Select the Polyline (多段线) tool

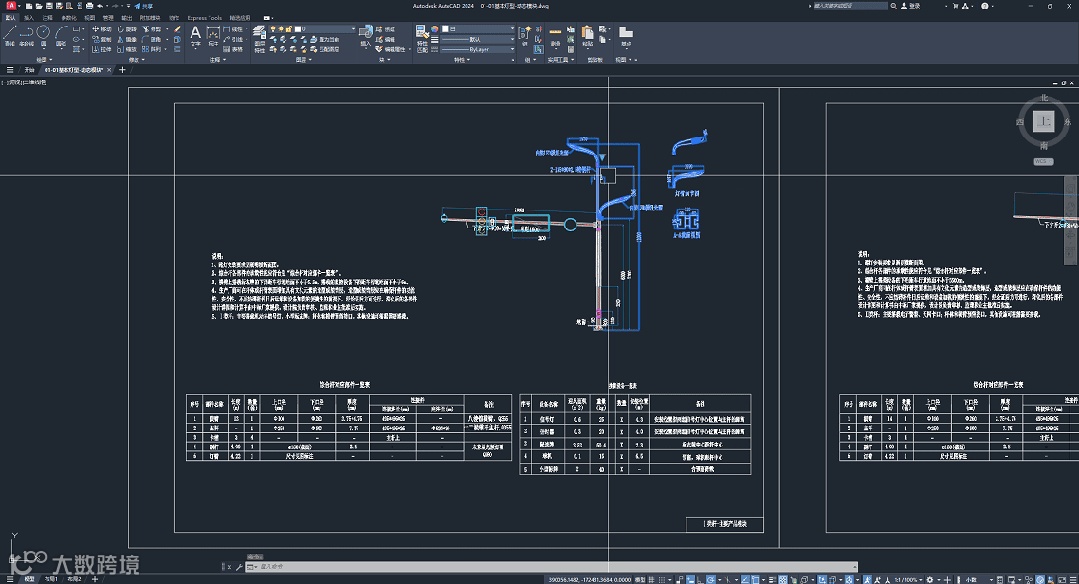click(x=26, y=35)
